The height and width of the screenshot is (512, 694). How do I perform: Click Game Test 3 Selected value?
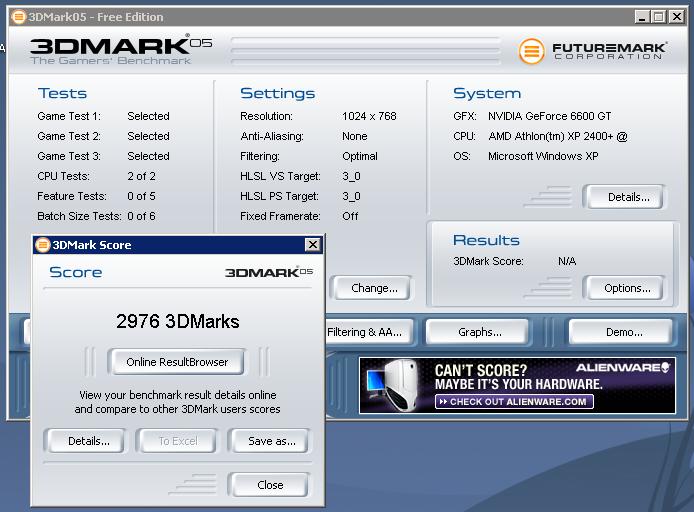coord(148,156)
